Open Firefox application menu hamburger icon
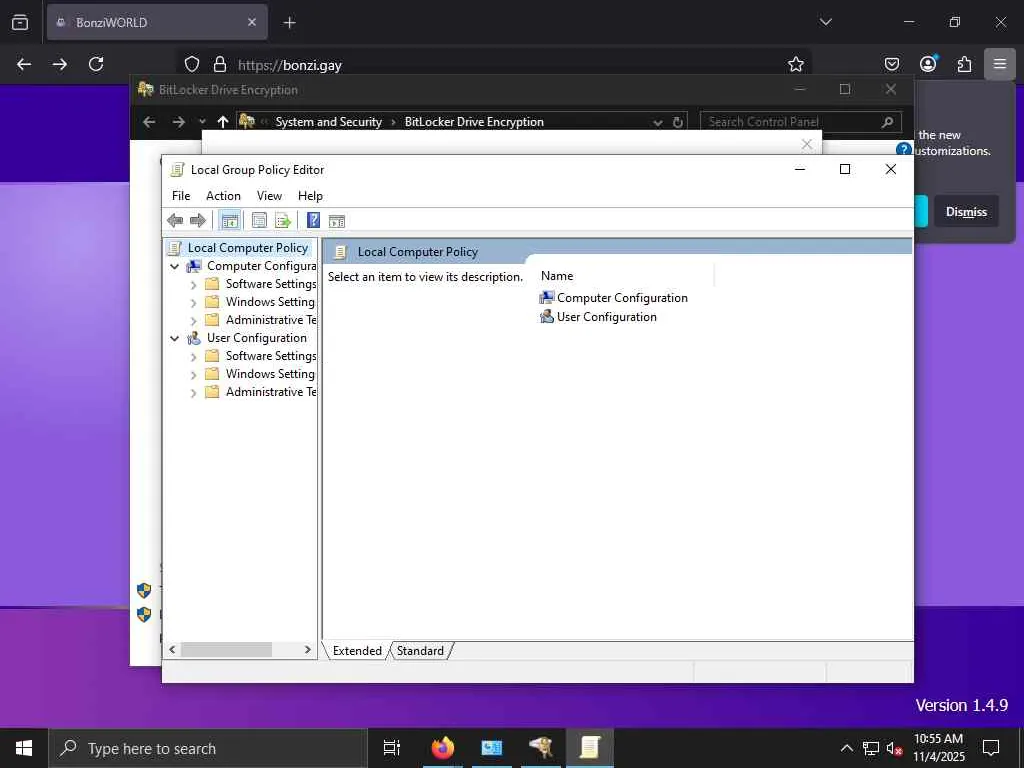Screen dimensions: 1024x768 coord(1000,64)
